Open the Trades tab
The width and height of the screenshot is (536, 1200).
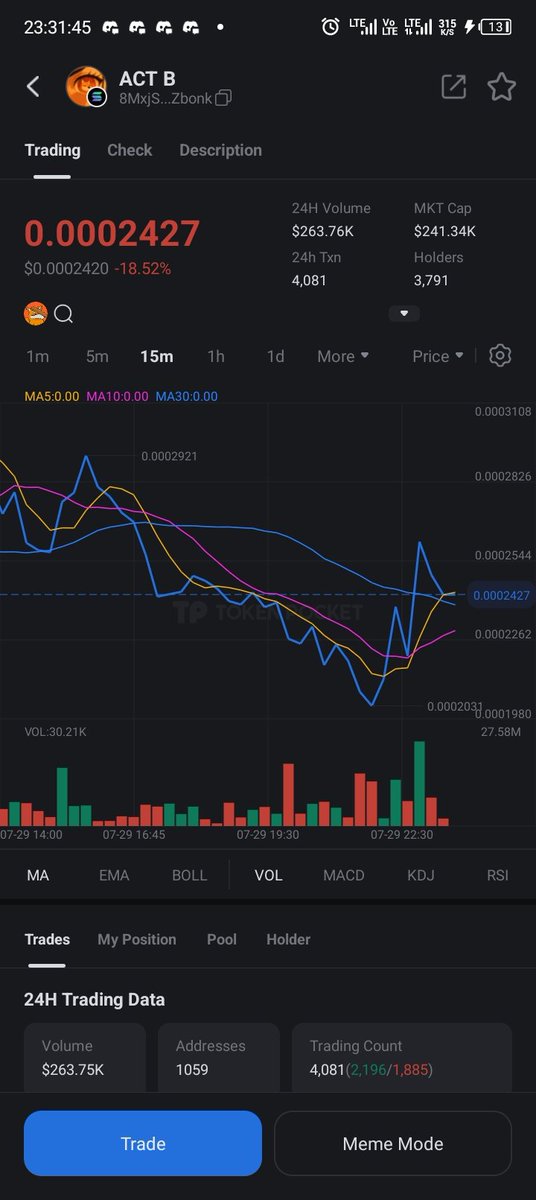[47, 939]
